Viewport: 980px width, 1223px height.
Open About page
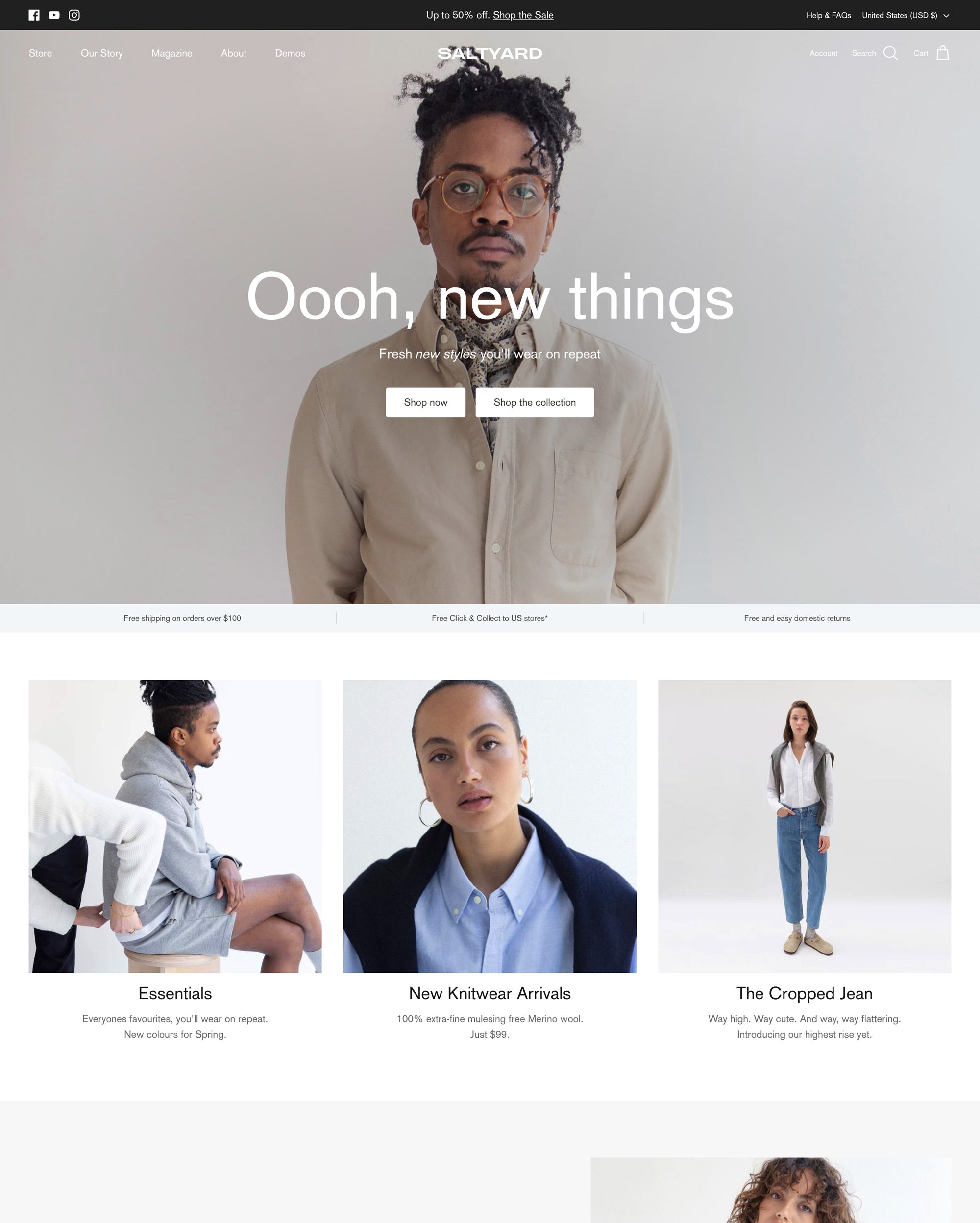pos(234,53)
